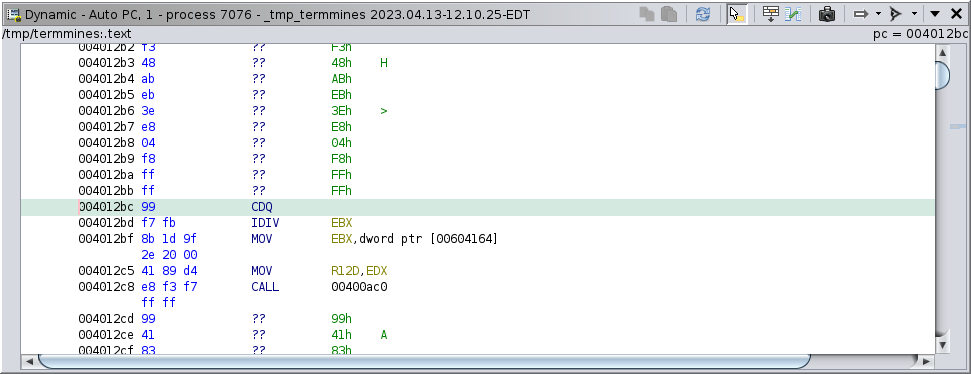Click the listing window icon in the title bar
This screenshot has width=971, height=374.
tap(14, 14)
